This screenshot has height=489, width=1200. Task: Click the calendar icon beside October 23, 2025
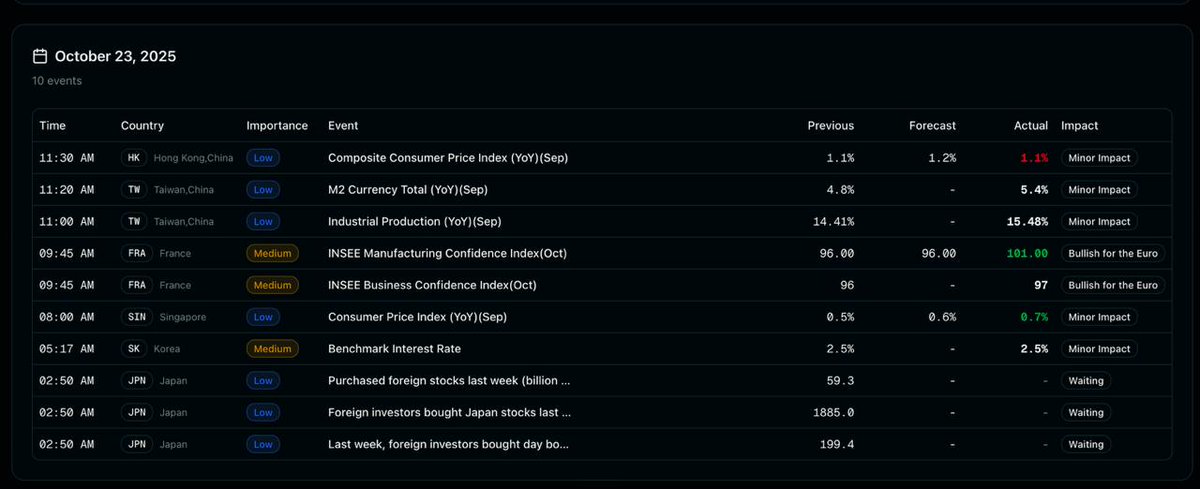point(40,56)
